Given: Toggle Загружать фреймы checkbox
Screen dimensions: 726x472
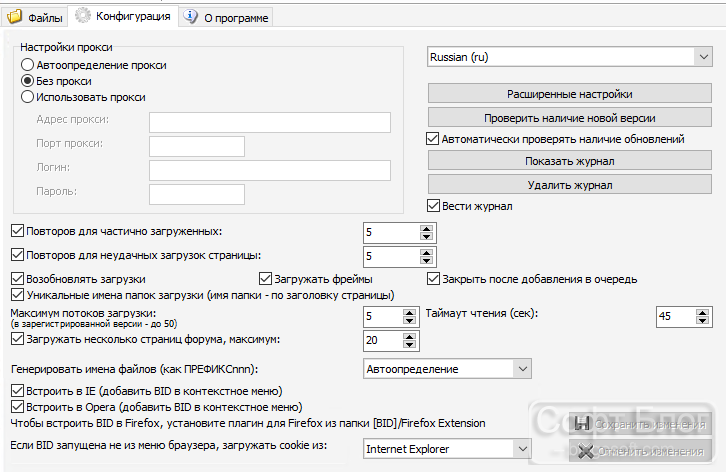Looking at the screenshot, I should click(x=265, y=279).
